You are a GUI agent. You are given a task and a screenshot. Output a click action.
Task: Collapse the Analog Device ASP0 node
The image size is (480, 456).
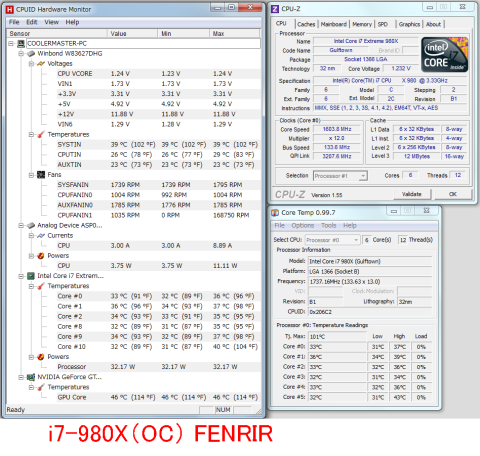(21, 225)
